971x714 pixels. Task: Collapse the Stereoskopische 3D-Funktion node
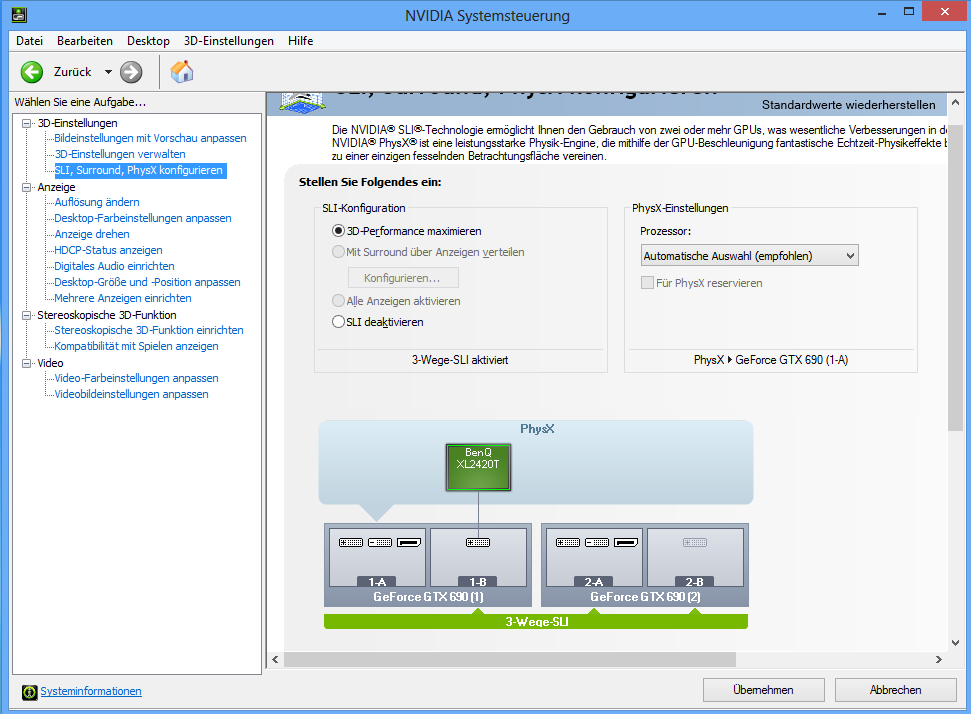26,315
